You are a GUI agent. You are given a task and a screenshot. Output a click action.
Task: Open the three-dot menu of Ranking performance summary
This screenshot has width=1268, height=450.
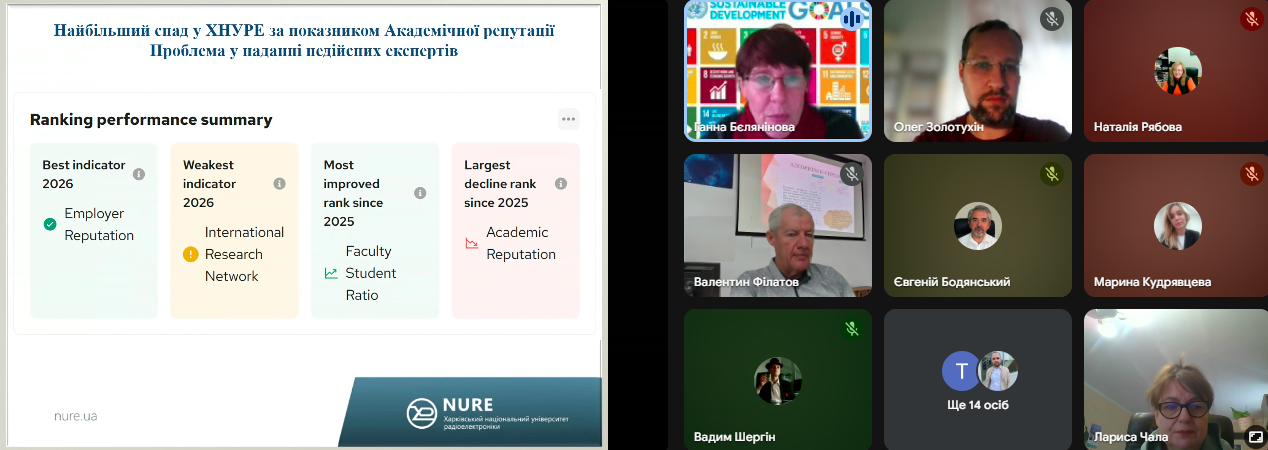(x=568, y=119)
